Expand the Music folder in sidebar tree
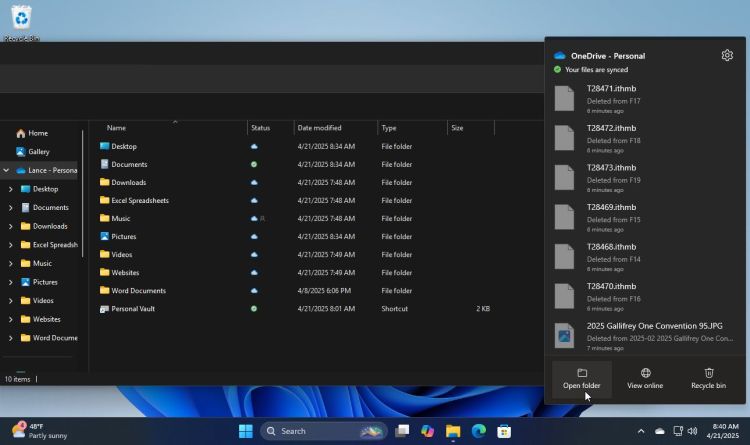Image resolution: width=750 pixels, height=445 pixels. tap(11, 264)
